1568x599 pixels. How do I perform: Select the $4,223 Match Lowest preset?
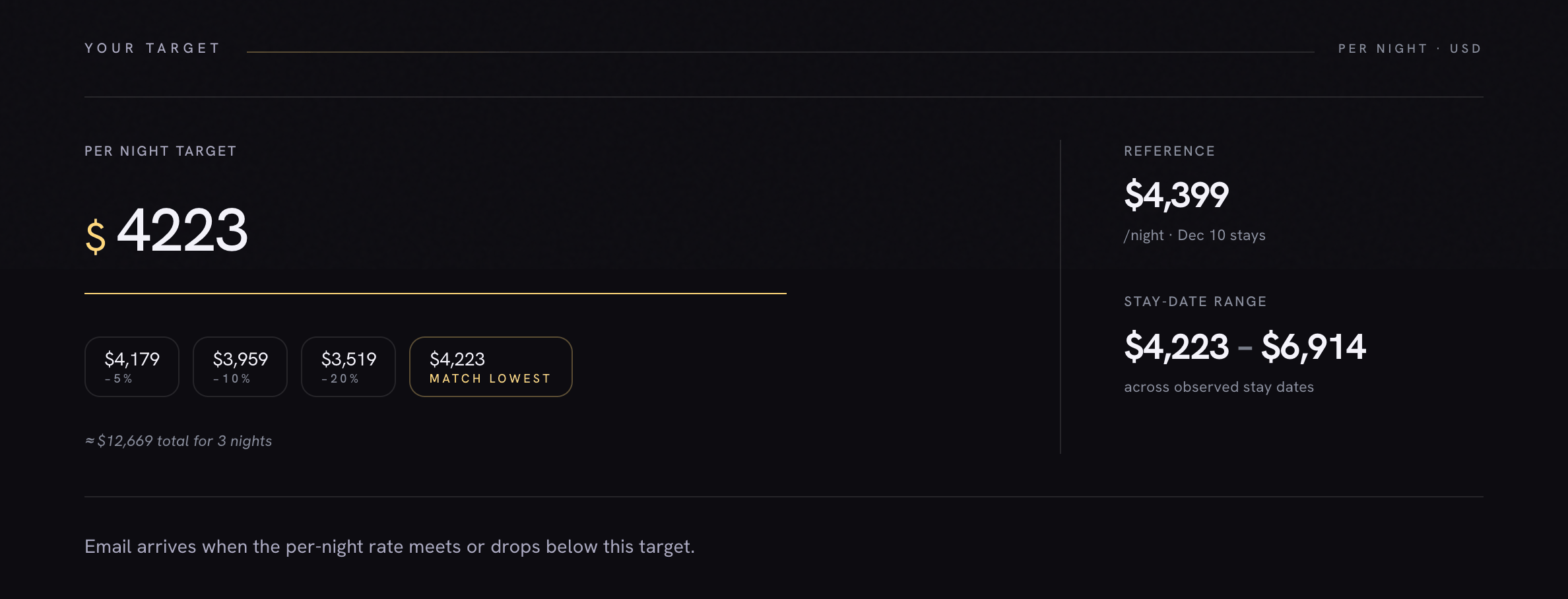coord(490,367)
